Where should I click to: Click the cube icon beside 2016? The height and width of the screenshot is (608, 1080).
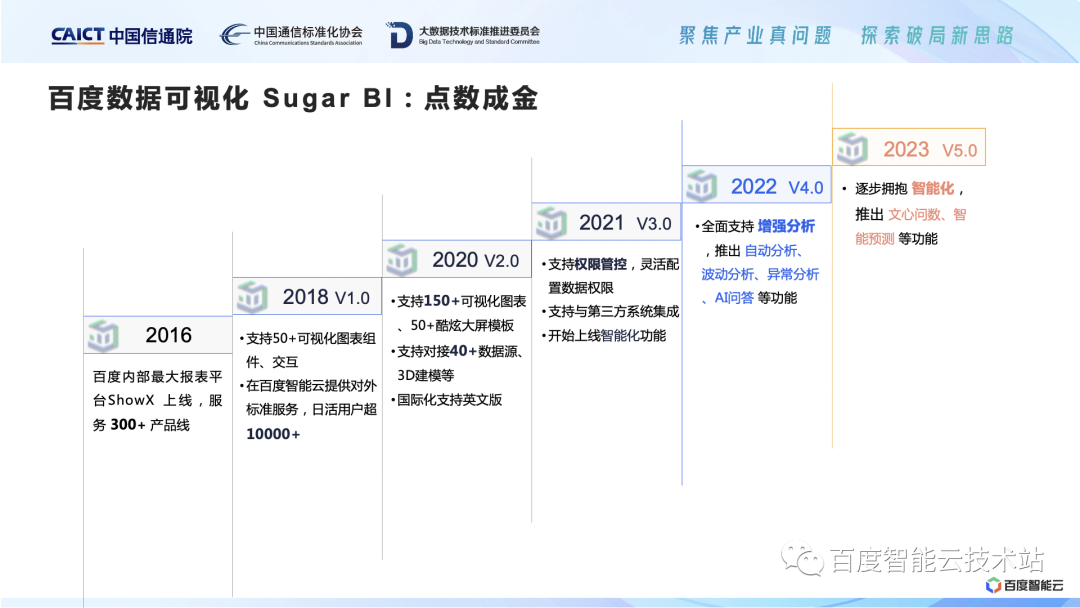pos(103,335)
